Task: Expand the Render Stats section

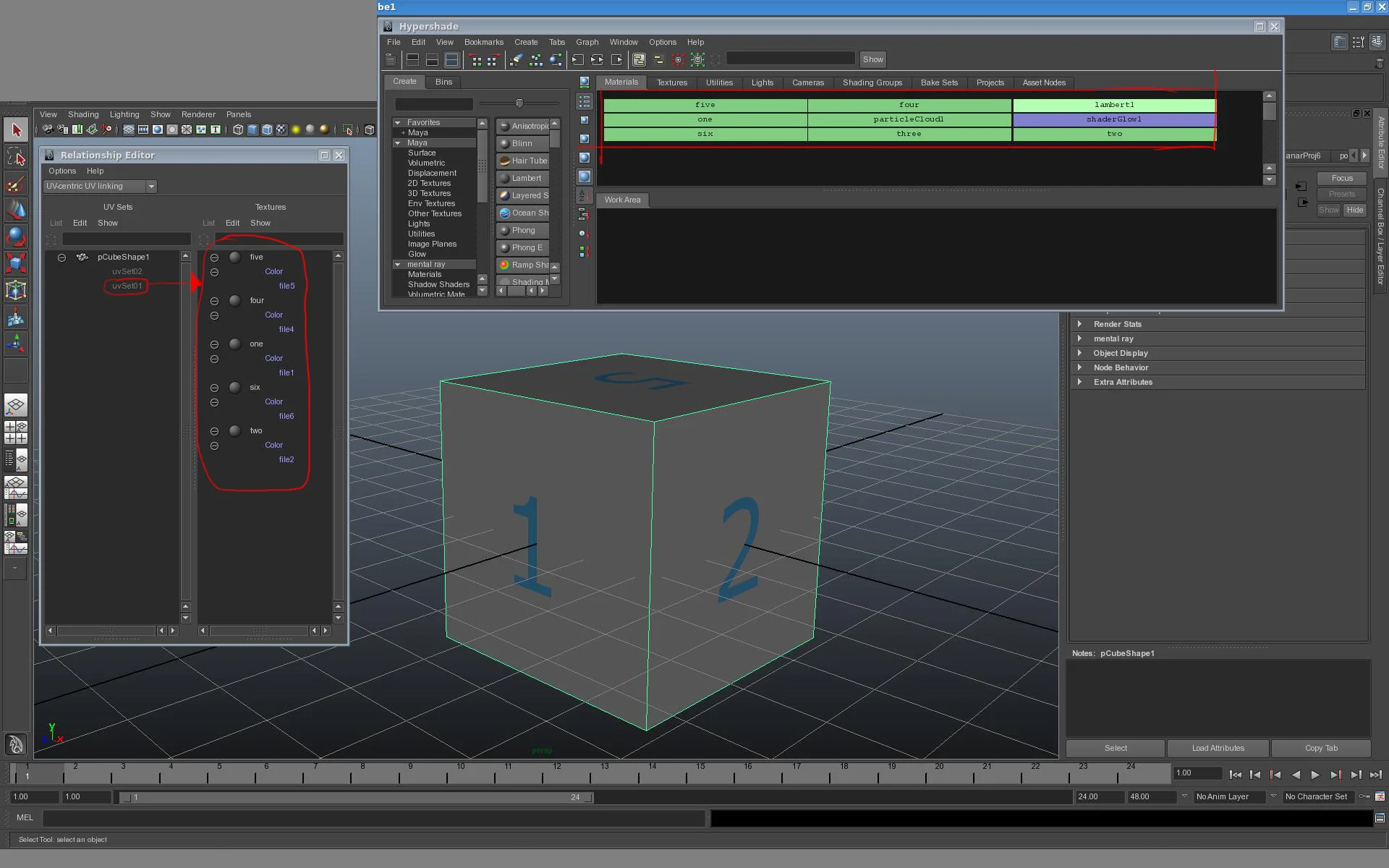Action: point(1079,324)
